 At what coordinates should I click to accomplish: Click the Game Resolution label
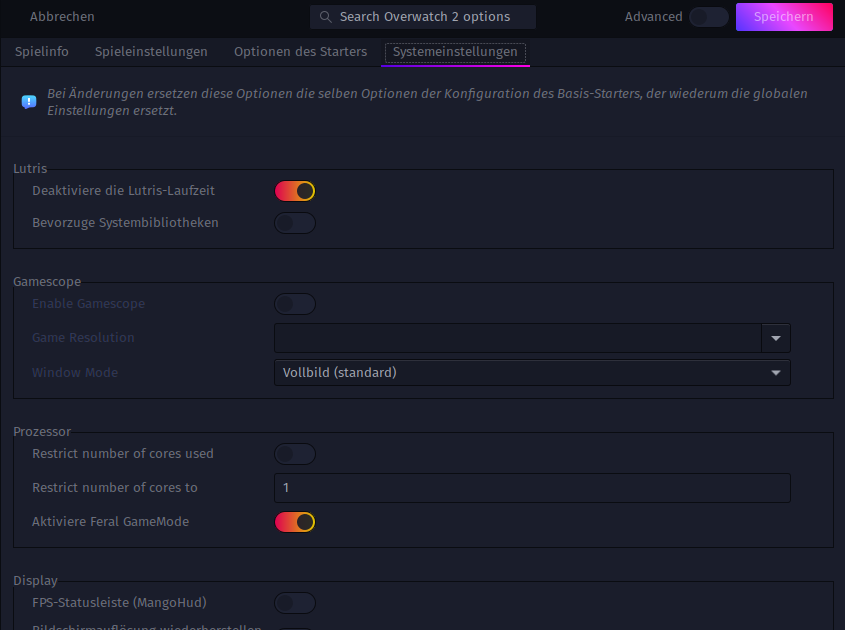pyautogui.click(x=83, y=338)
